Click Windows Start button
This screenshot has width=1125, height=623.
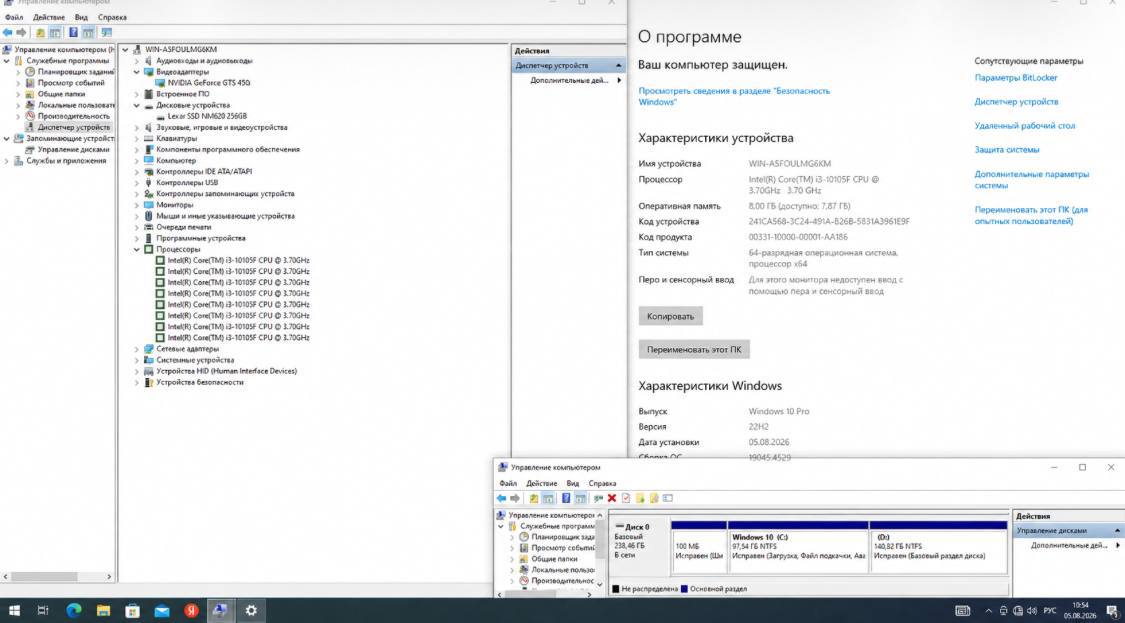(14, 611)
